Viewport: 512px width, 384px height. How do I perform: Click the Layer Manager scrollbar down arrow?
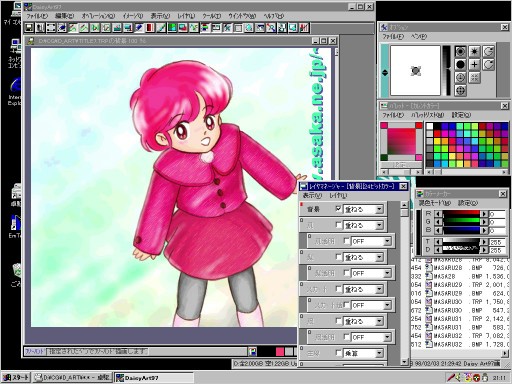(404, 361)
